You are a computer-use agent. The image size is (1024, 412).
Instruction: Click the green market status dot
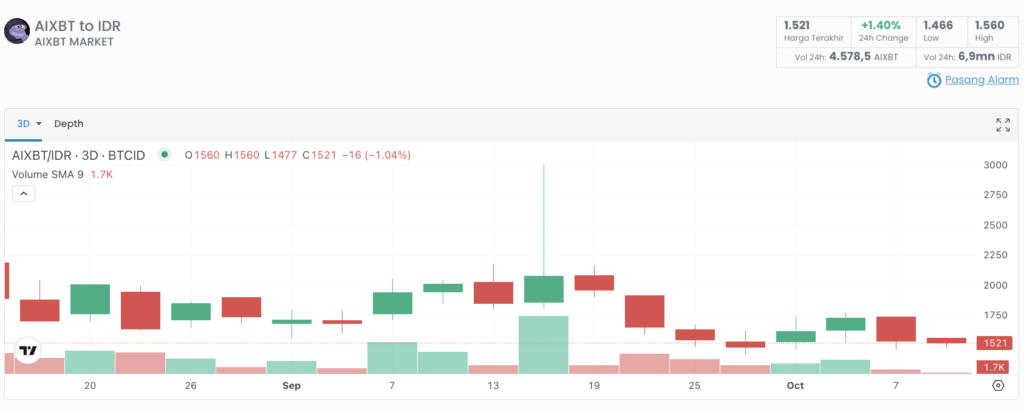pyautogui.click(x=165, y=155)
